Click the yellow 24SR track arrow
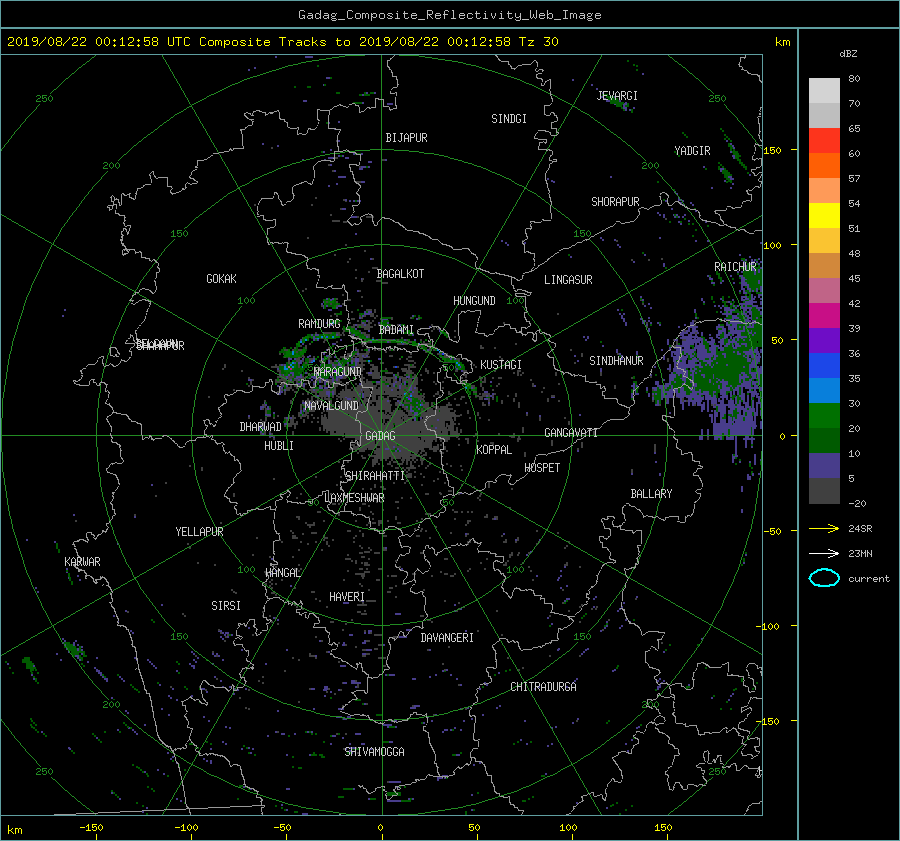The height and width of the screenshot is (841, 900). click(824, 528)
